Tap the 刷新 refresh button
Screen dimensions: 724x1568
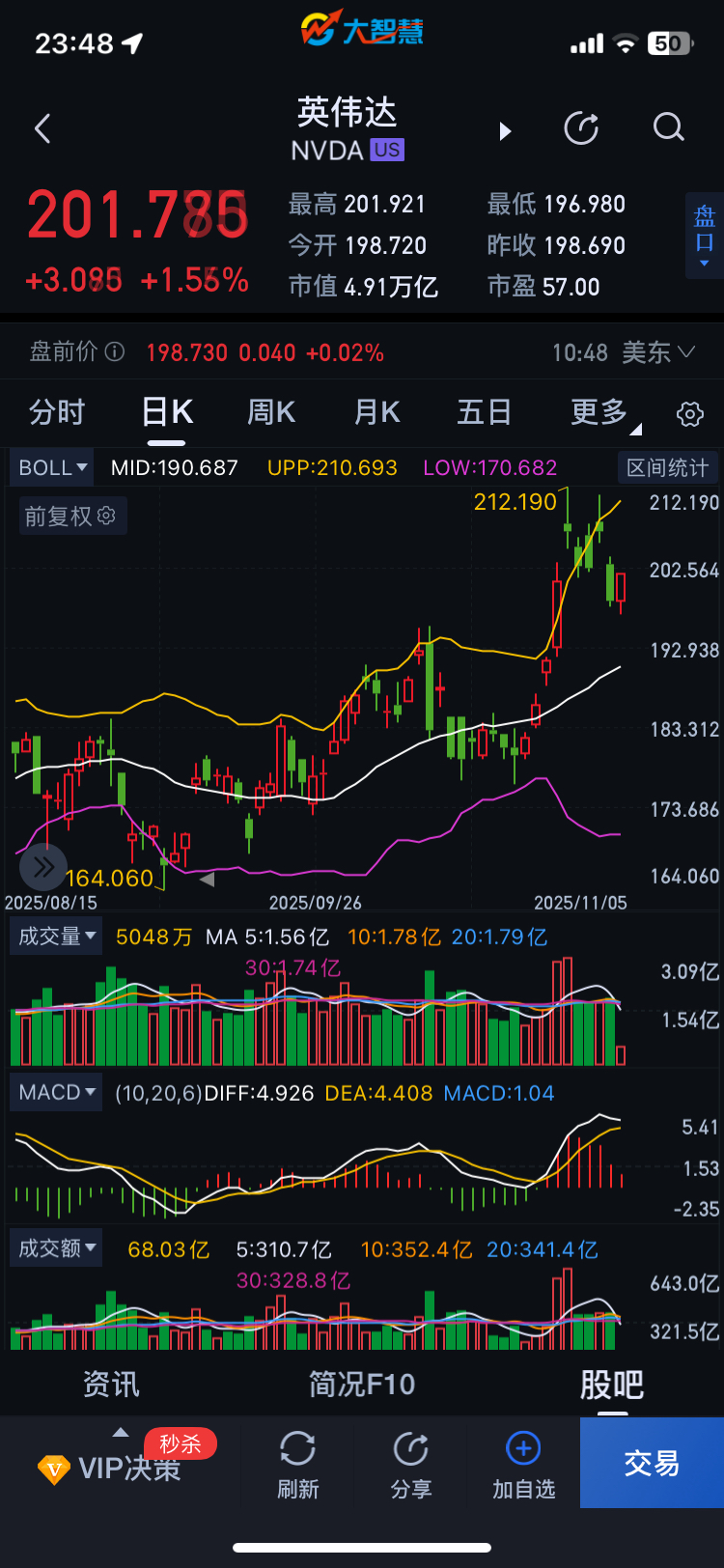297,1465
